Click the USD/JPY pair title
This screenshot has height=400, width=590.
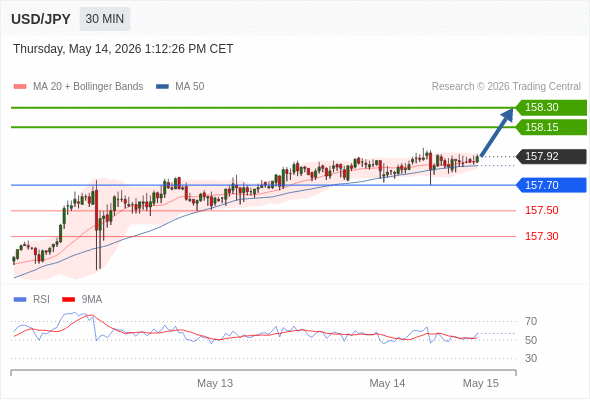click(x=41, y=19)
